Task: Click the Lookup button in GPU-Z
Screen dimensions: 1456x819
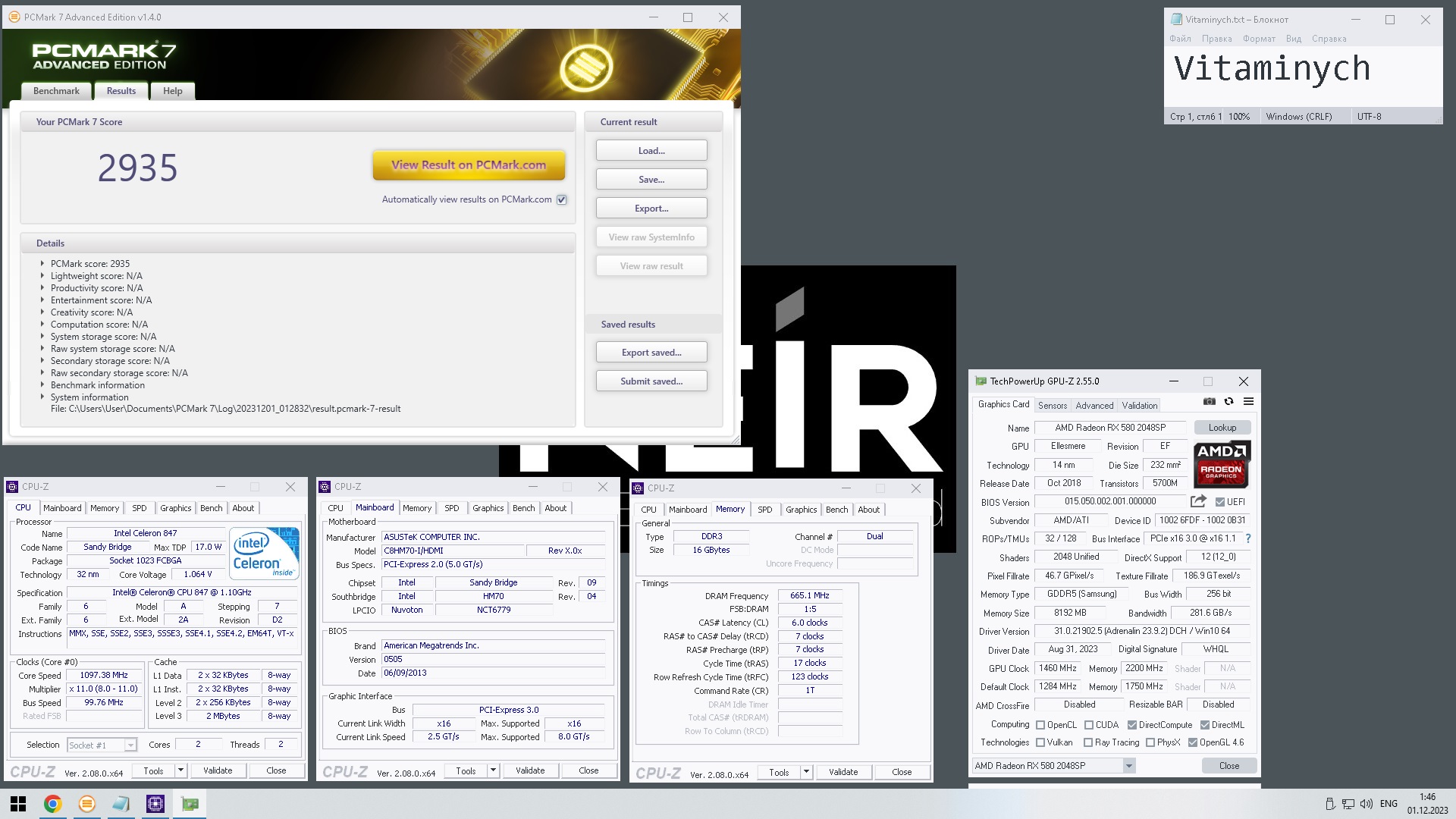Action: (x=1222, y=428)
